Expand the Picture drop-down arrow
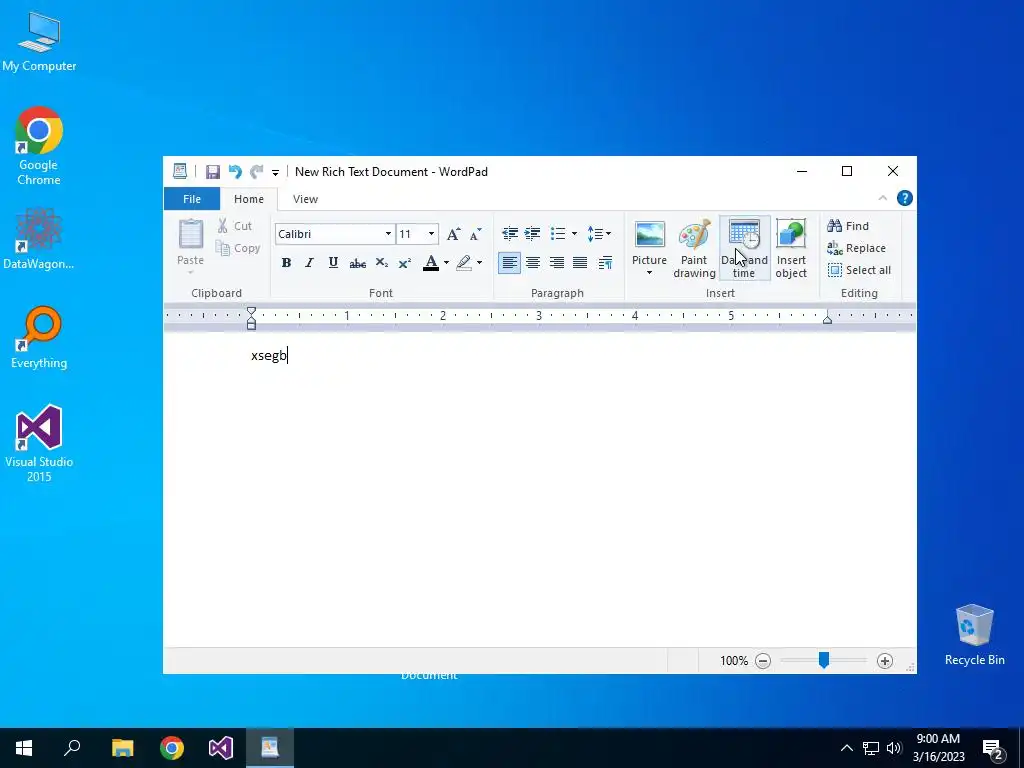This screenshot has width=1024, height=768. coord(649,273)
